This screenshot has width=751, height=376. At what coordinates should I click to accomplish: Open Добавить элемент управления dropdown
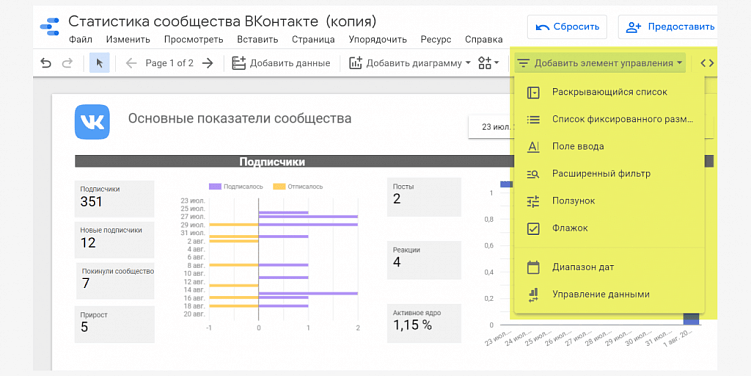(x=601, y=63)
